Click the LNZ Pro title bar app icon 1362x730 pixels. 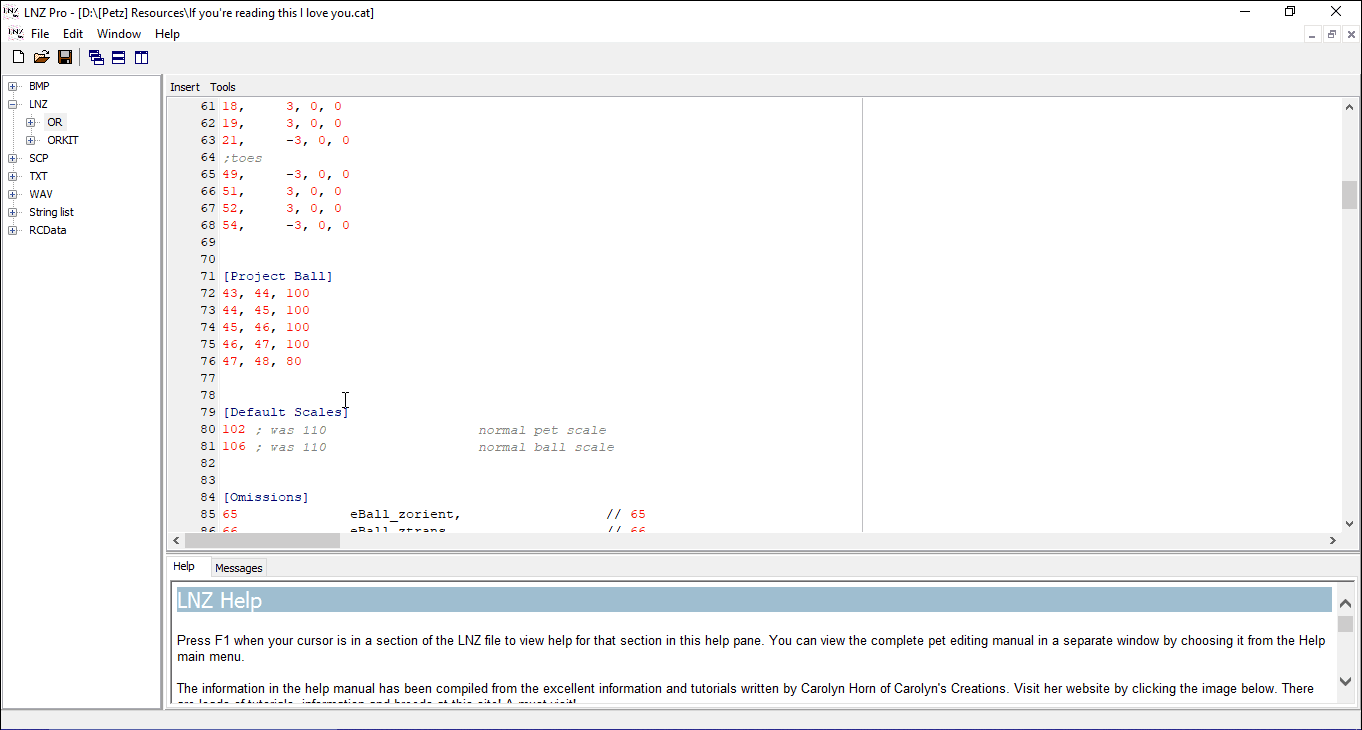[x=12, y=12]
